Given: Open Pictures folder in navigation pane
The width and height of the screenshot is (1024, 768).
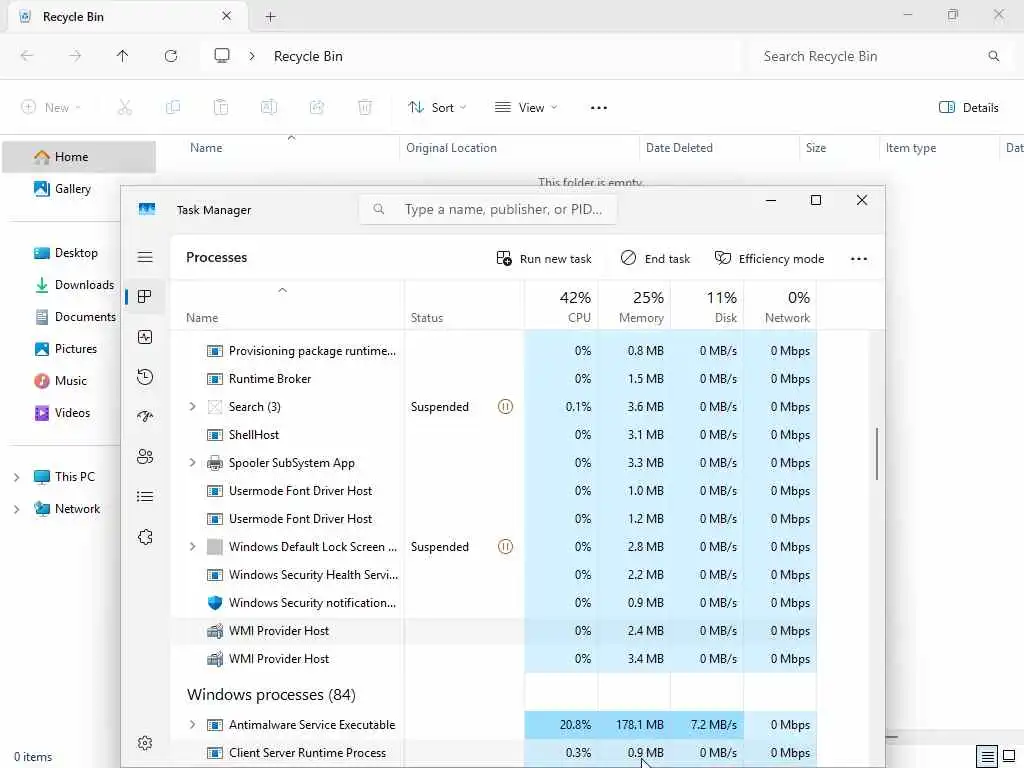Looking at the screenshot, I should pos(65,349).
